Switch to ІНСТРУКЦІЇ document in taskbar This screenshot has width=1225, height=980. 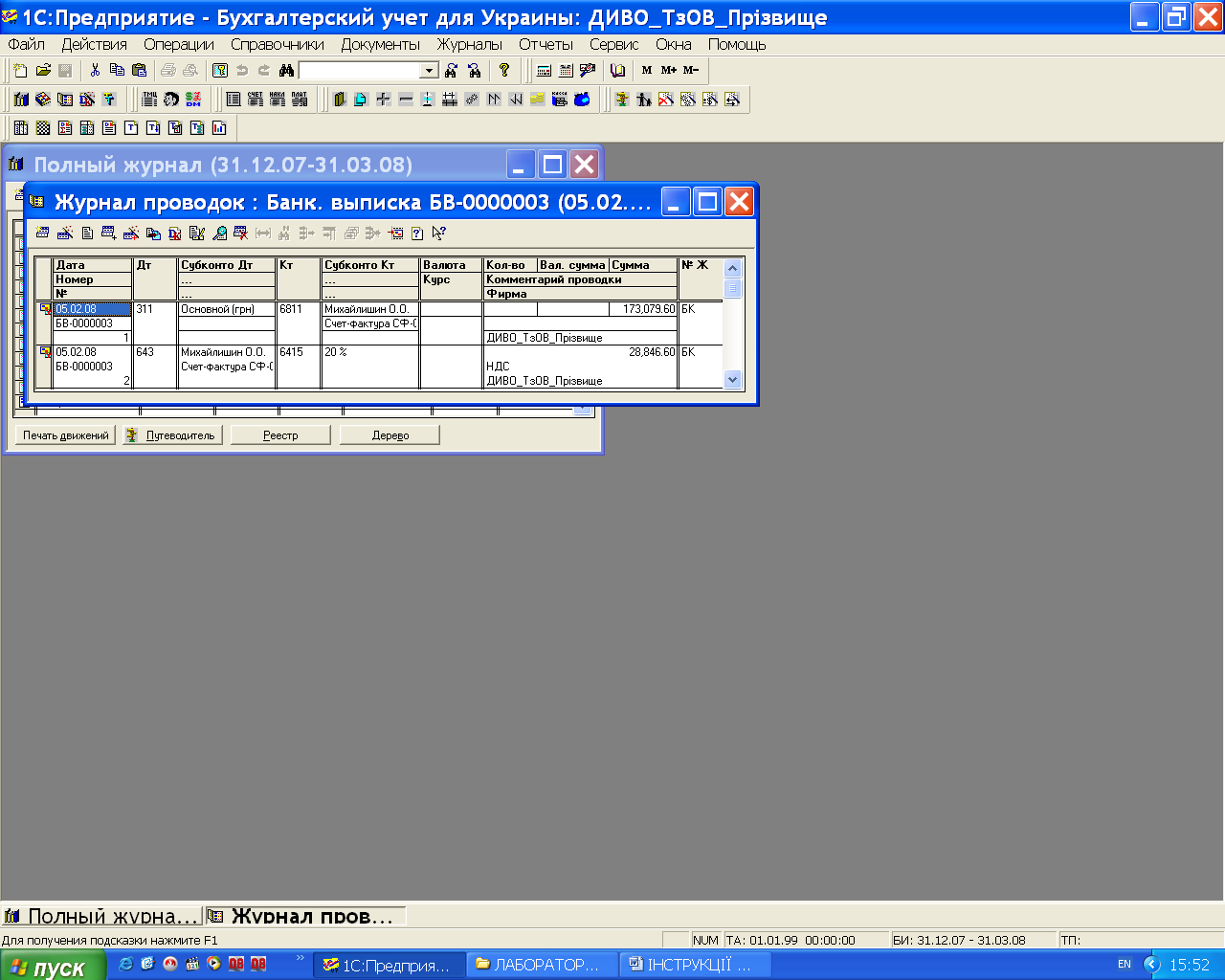click(x=696, y=965)
